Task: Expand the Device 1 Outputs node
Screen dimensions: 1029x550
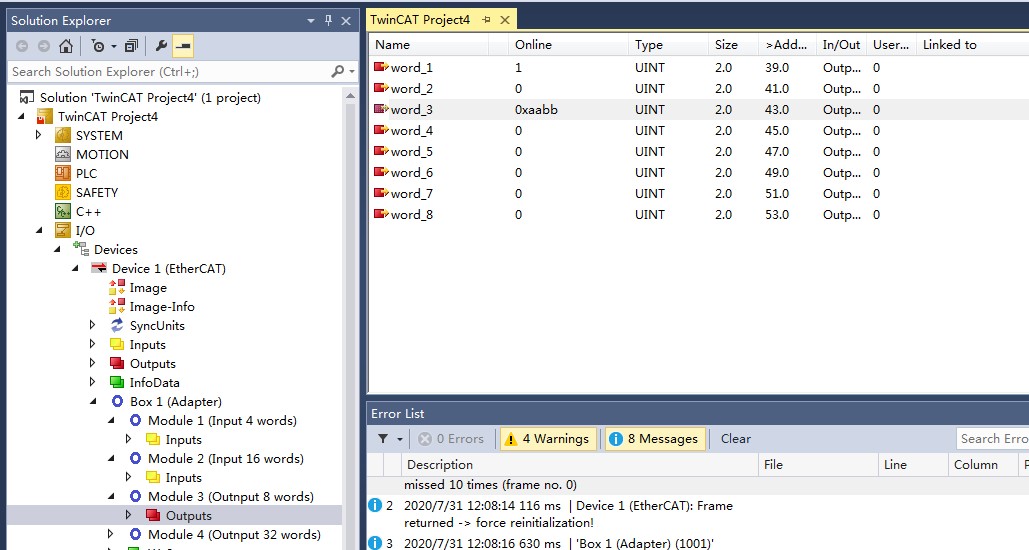Action: [93, 364]
